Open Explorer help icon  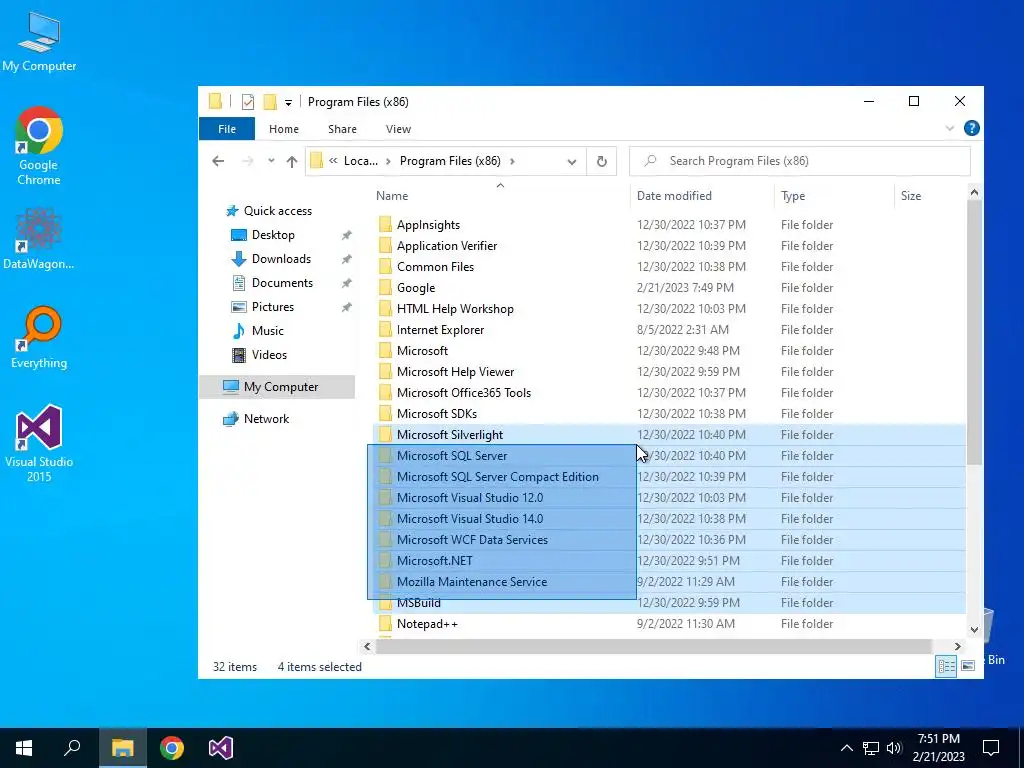[971, 129]
